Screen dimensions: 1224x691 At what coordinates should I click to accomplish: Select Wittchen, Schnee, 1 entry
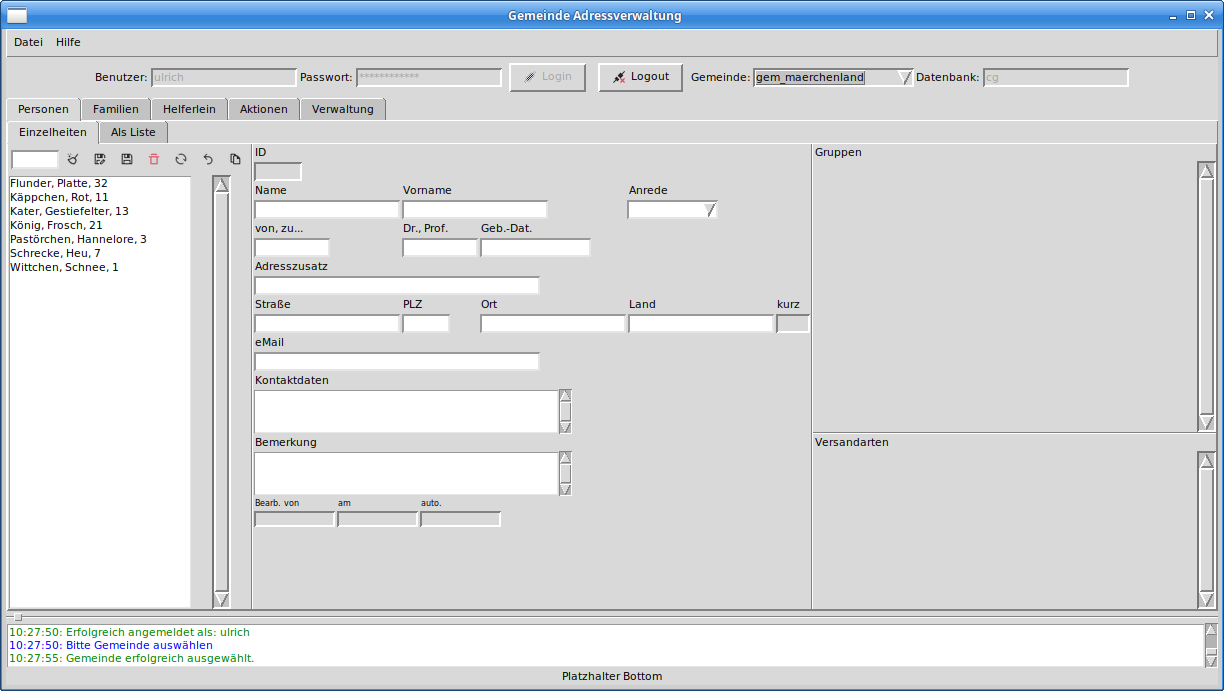click(x=64, y=267)
